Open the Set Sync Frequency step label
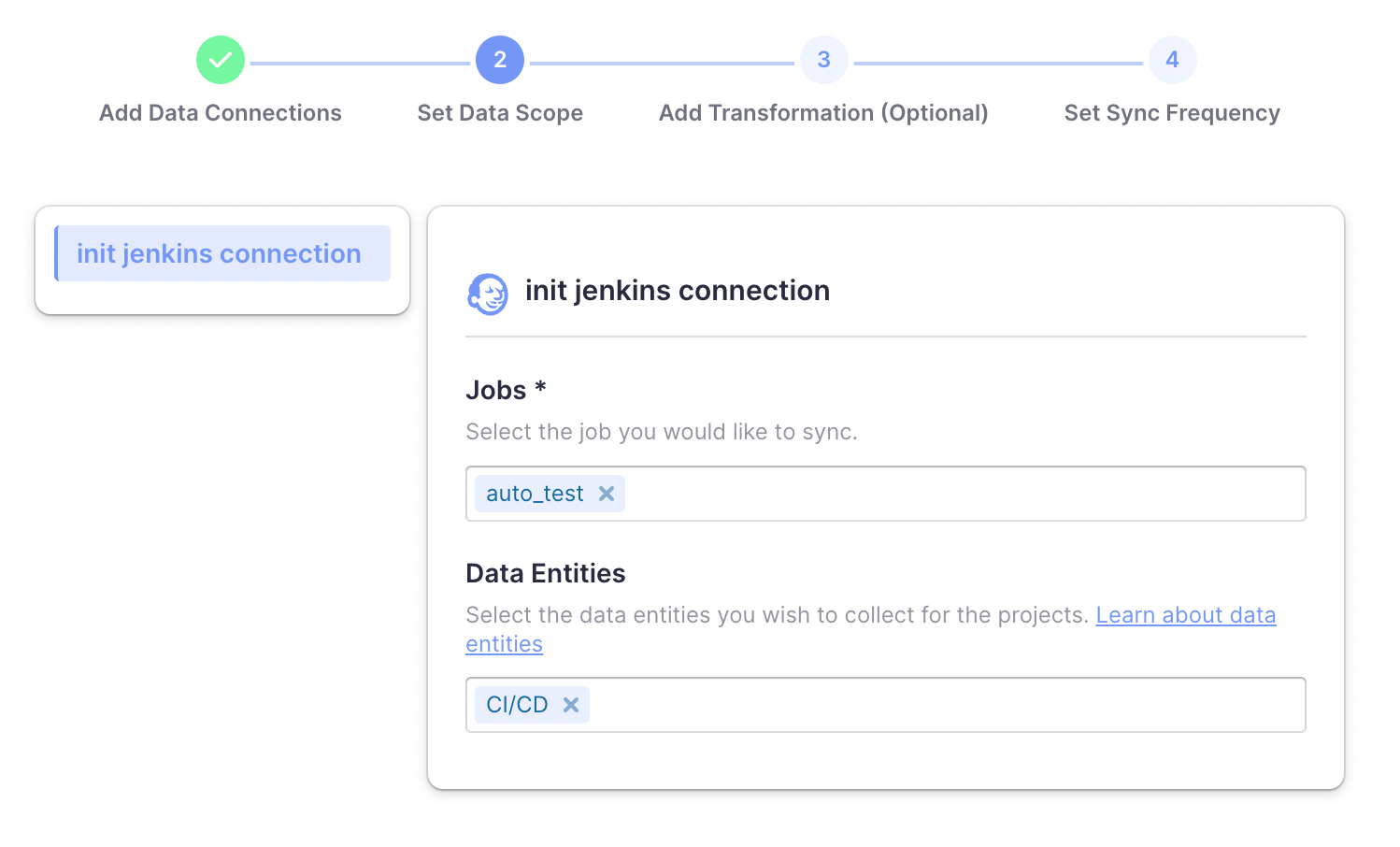The image size is (1400, 847). click(x=1172, y=113)
